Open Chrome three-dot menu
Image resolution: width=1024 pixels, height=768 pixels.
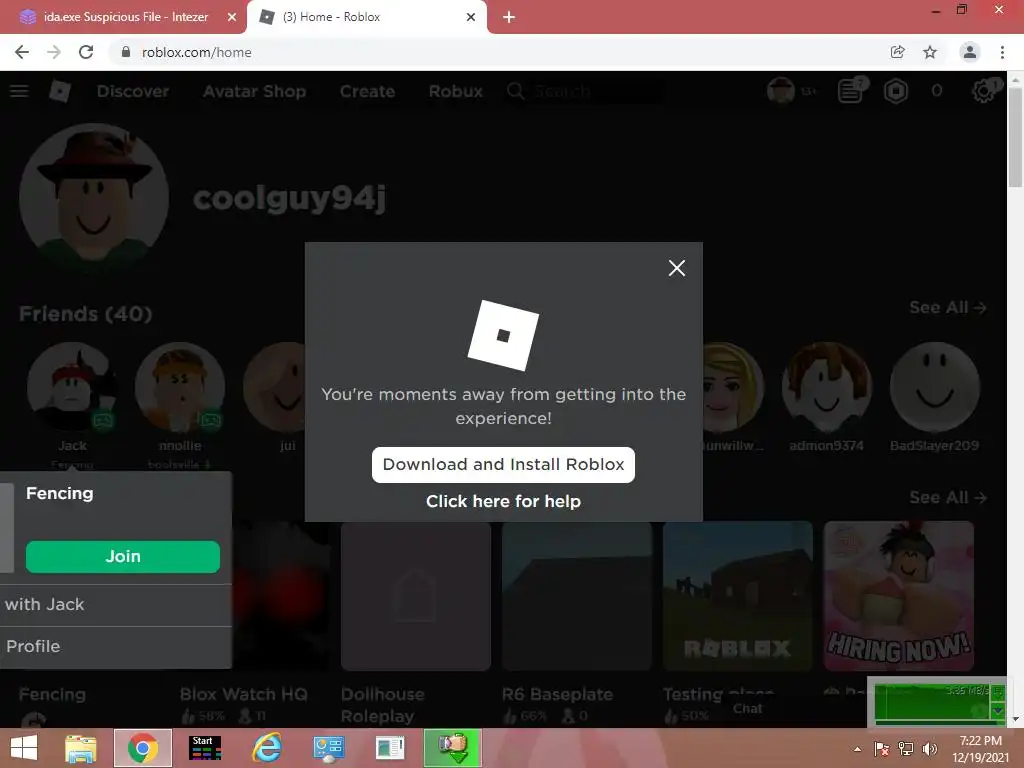[1002, 52]
